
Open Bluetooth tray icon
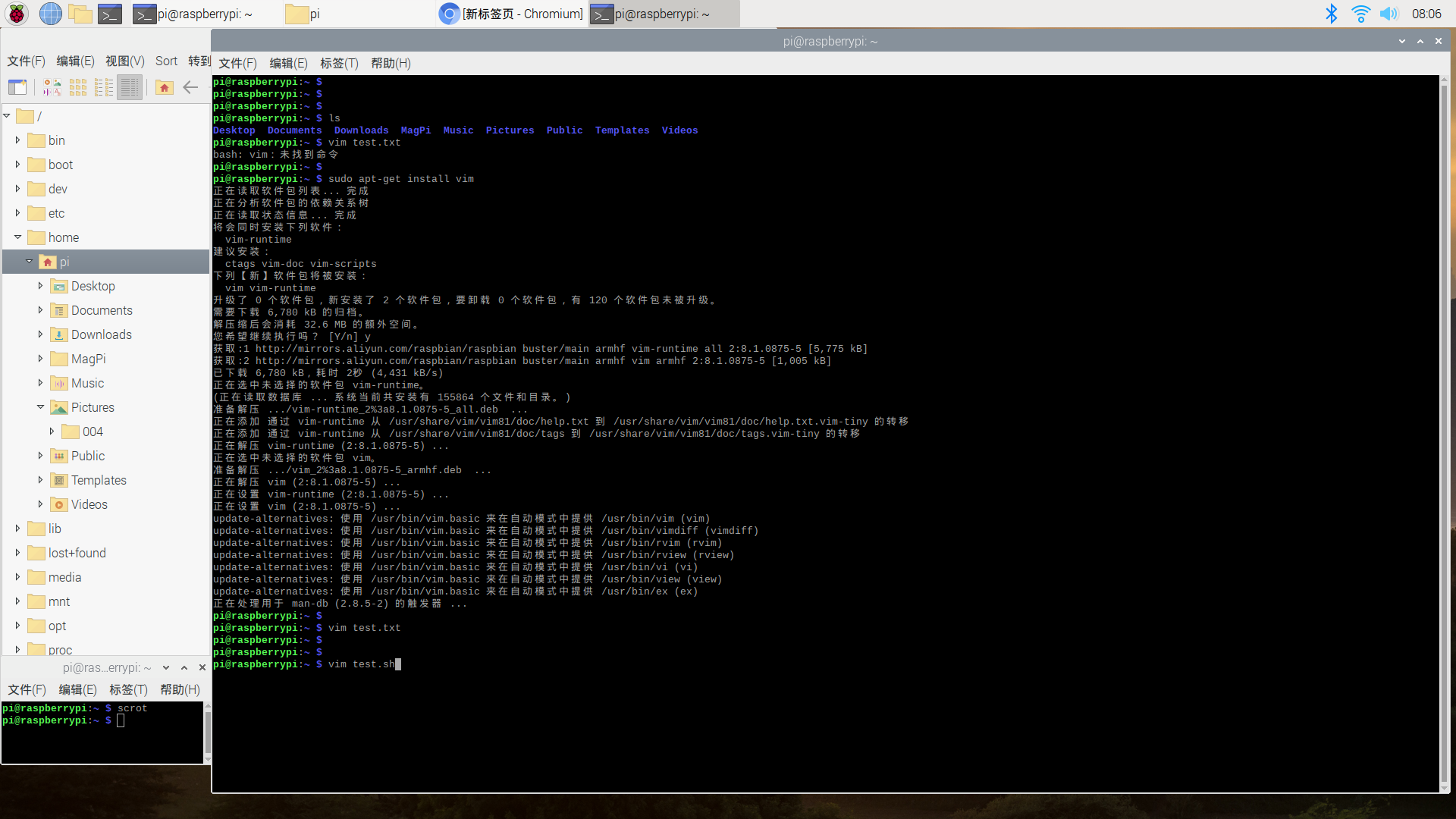[1331, 14]
